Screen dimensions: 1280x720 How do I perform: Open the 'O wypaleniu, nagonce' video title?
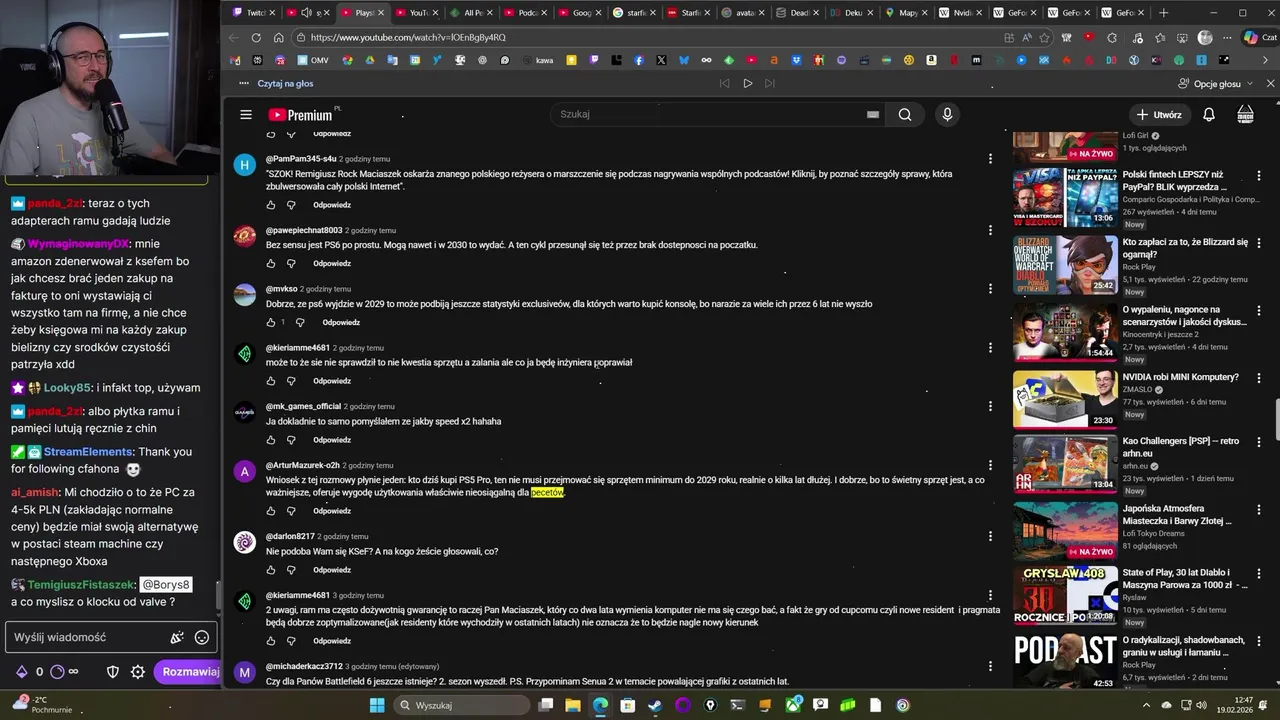coord(1185,316)
